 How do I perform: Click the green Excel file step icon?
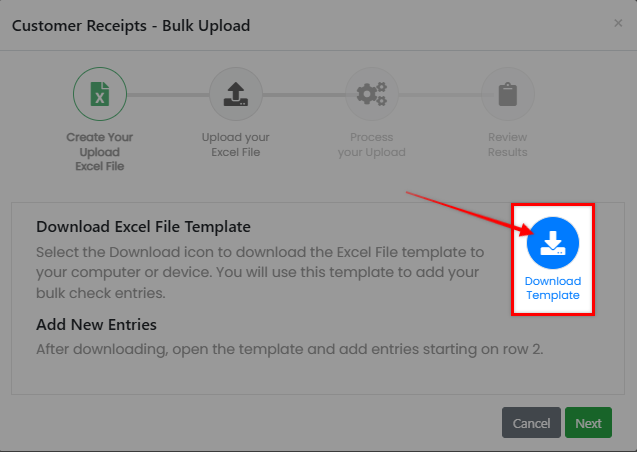[100, 94]
